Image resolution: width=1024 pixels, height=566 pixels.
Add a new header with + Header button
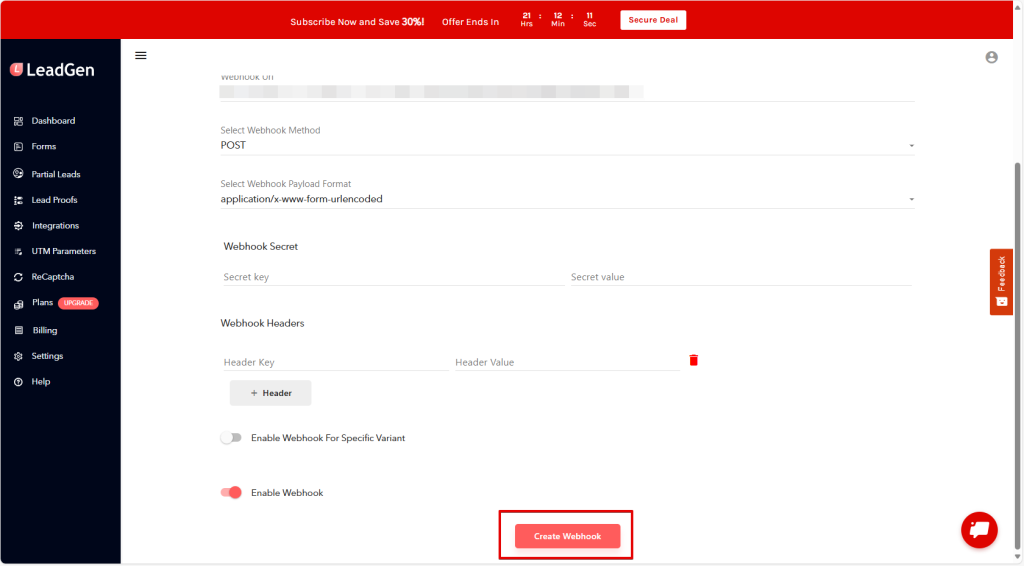(270, 393)
